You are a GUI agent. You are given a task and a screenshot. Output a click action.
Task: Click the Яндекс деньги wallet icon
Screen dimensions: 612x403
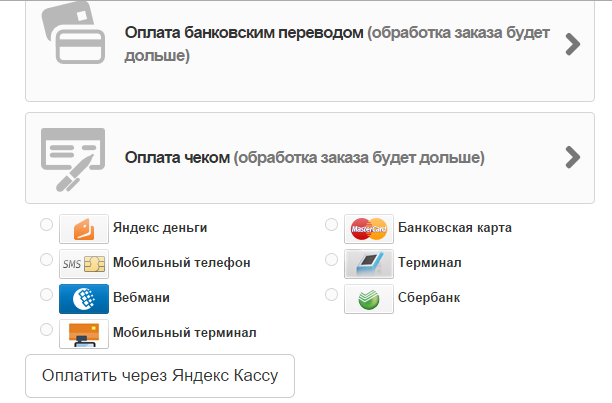click(x=84, y=229)
